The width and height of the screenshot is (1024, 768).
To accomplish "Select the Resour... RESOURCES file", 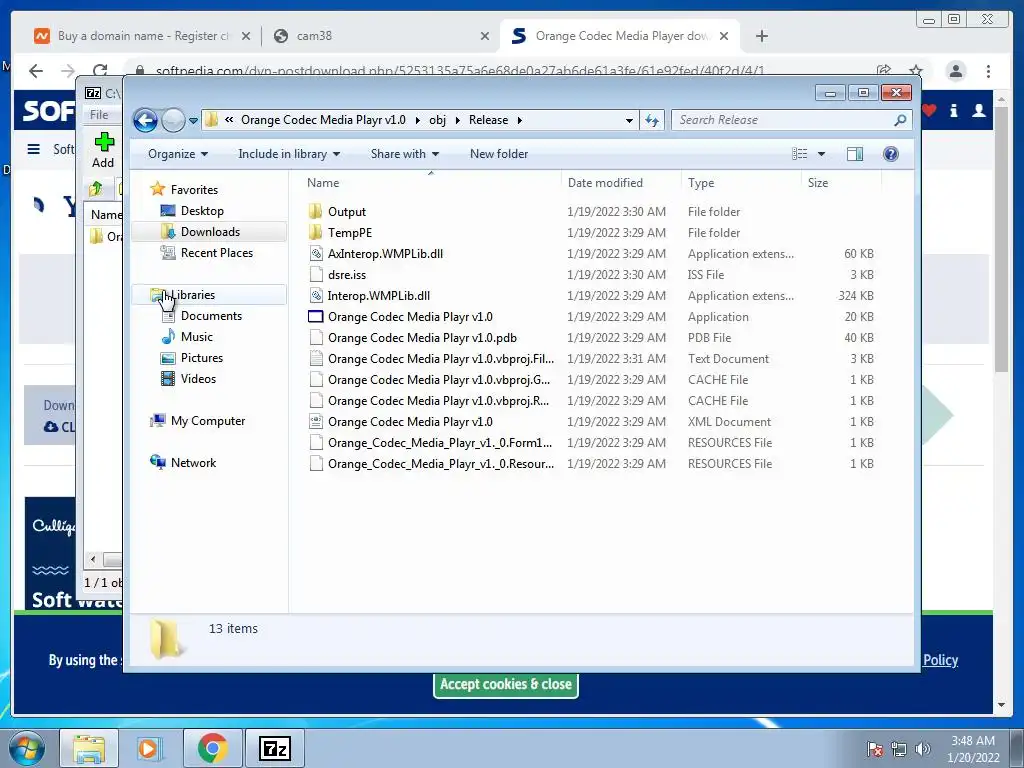I will coord(440,464).
